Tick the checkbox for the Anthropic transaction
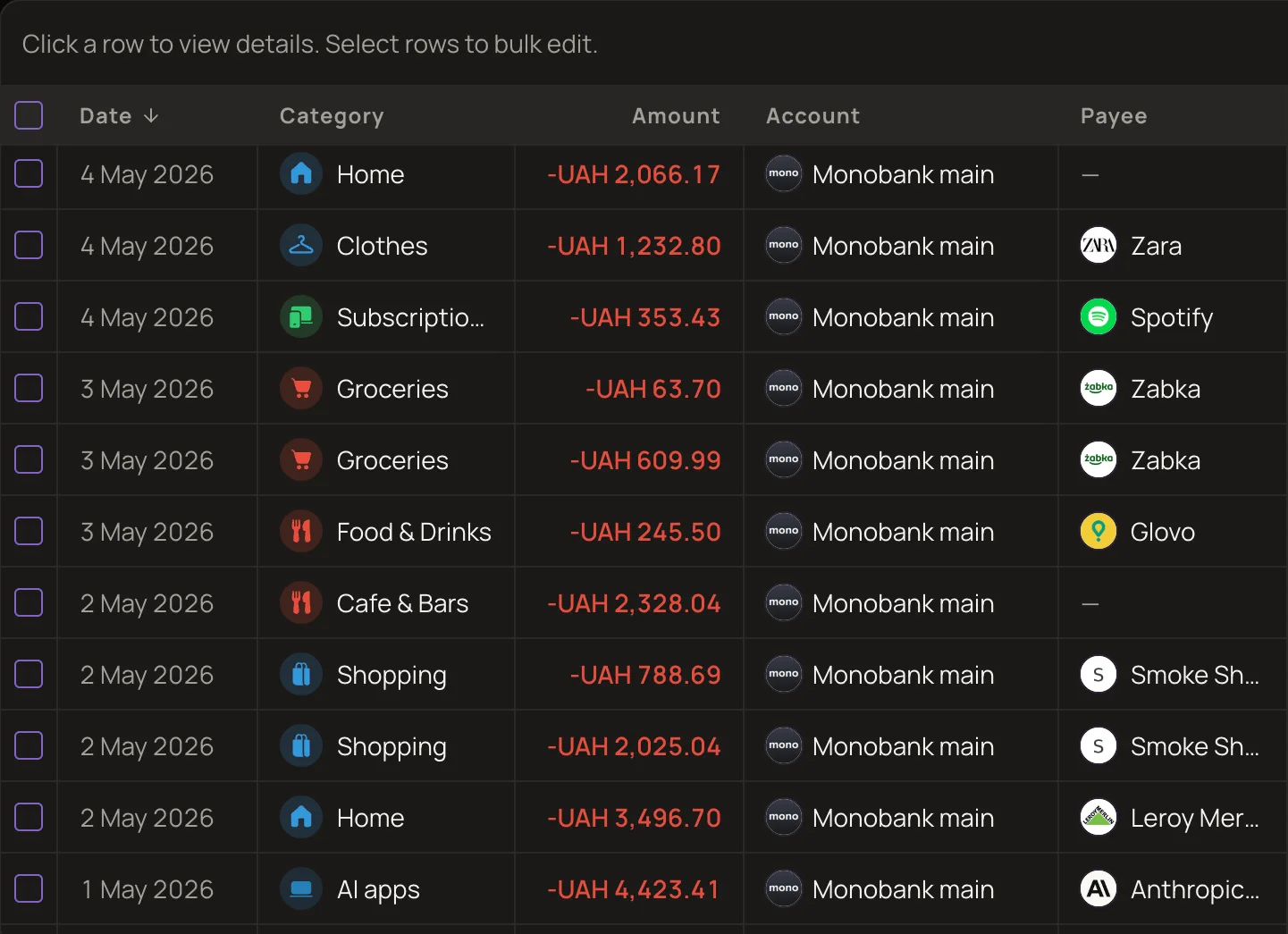The height and width of the screenshot is (934, 1288). [29, 888]
